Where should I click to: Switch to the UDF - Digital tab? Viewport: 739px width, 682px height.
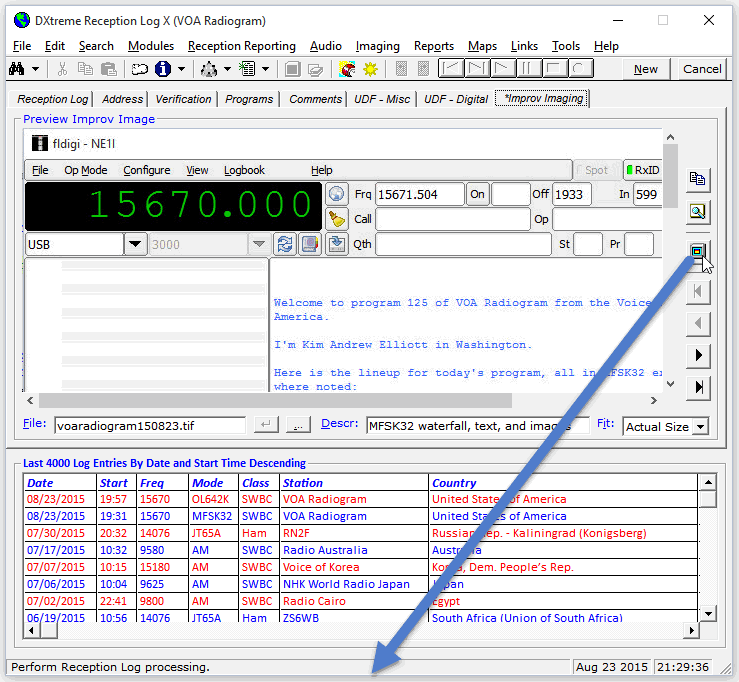[456, 99]
